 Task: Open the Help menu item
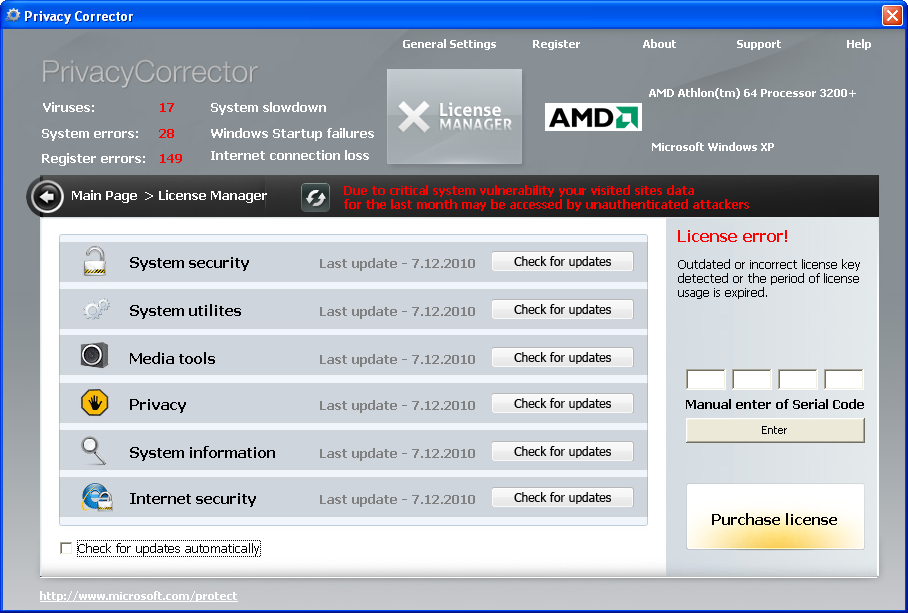858,44
